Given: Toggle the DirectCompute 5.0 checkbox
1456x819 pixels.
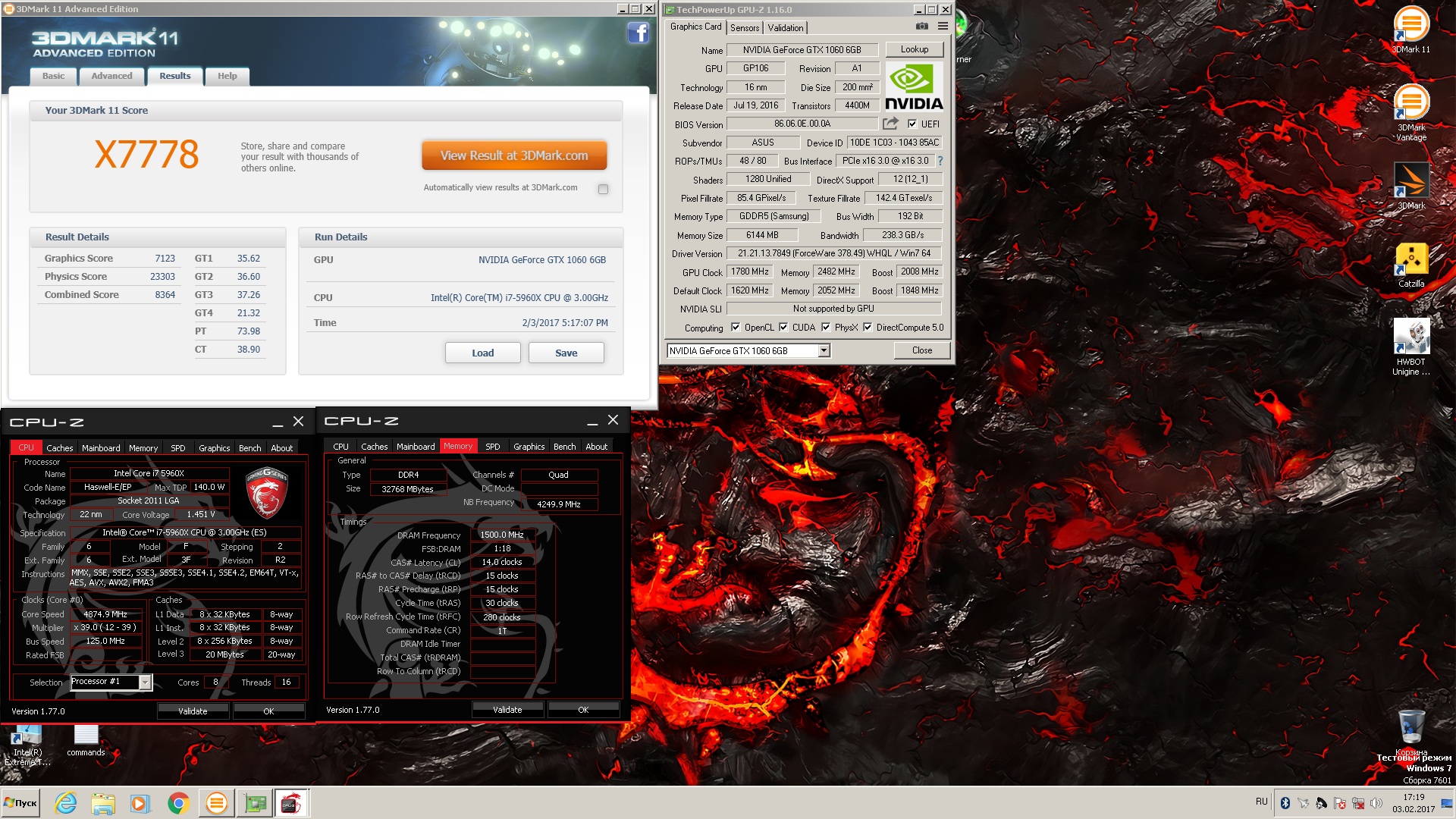Looking at the screenshot, I should [868, 328].
